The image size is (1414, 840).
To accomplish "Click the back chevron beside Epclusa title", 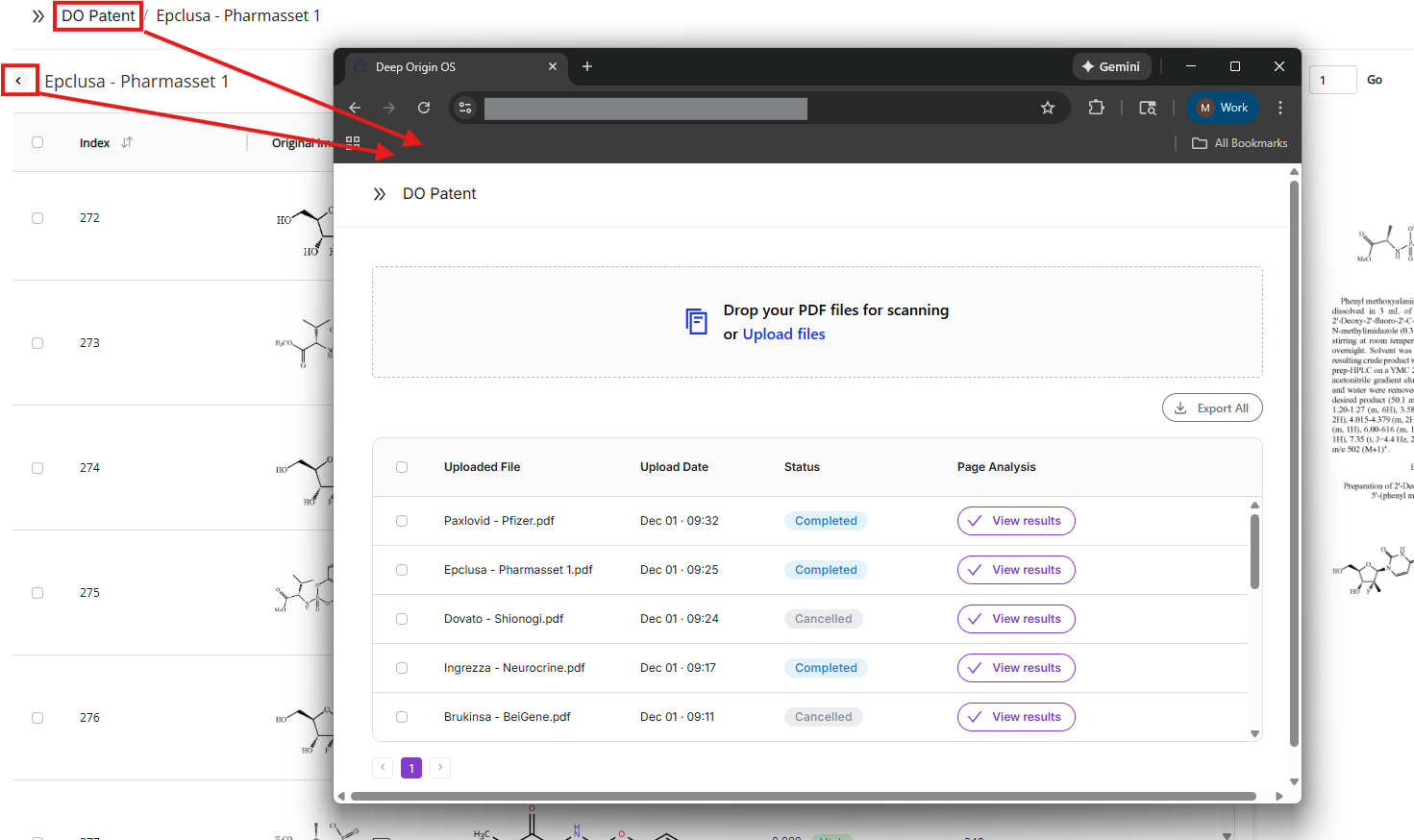I will click(x=19, y=81).
